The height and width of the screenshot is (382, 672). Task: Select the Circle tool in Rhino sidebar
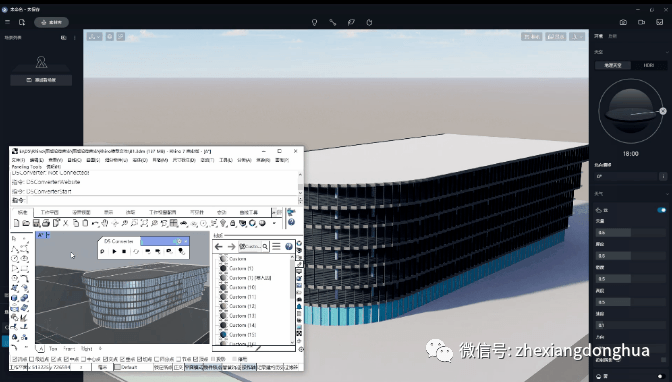(15, 259)
